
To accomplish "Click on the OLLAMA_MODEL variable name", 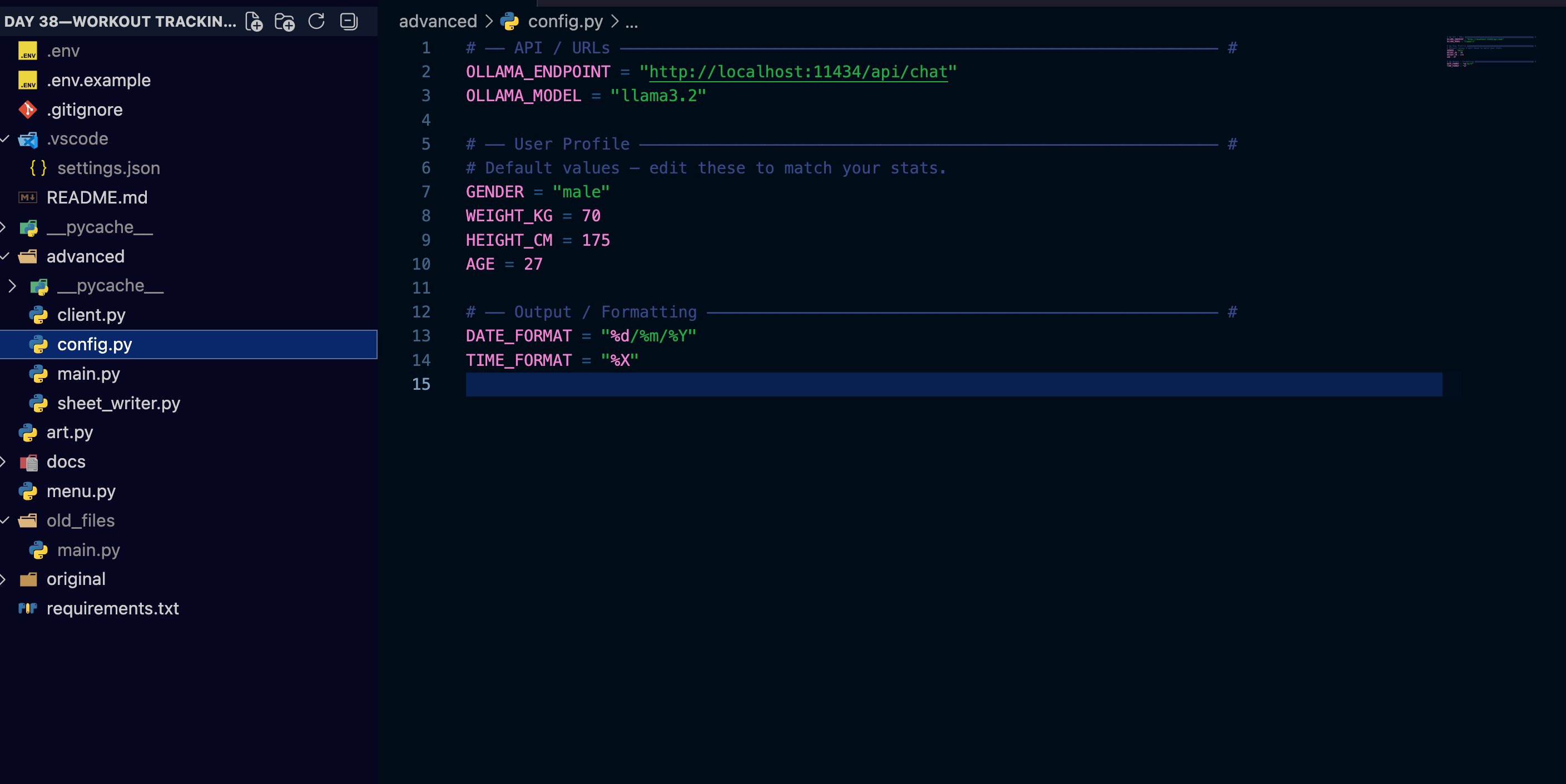I will pos(523,96).
